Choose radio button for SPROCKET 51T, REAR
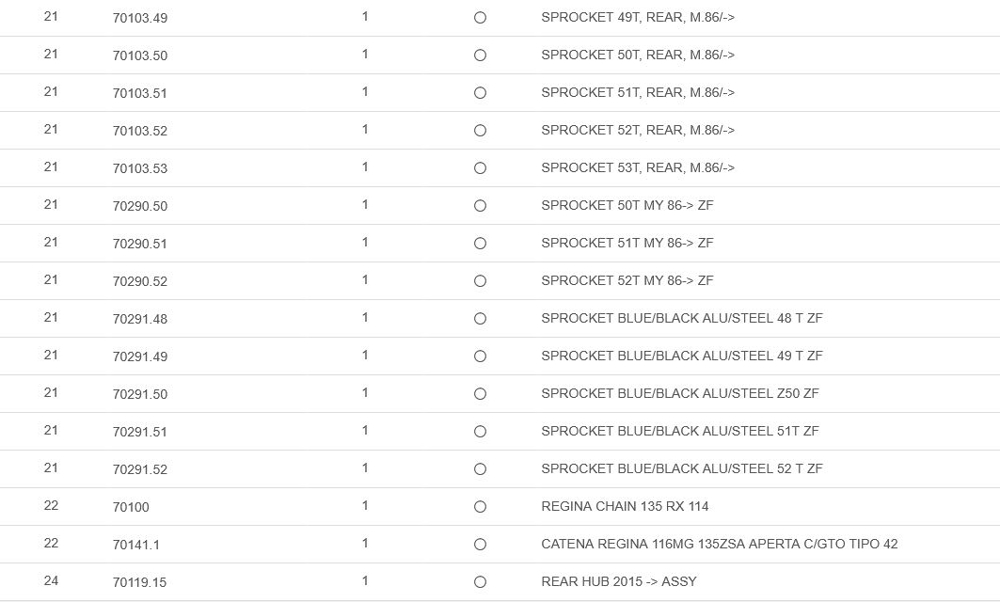This screenshot has height=602, width=1000. (480, 93)
